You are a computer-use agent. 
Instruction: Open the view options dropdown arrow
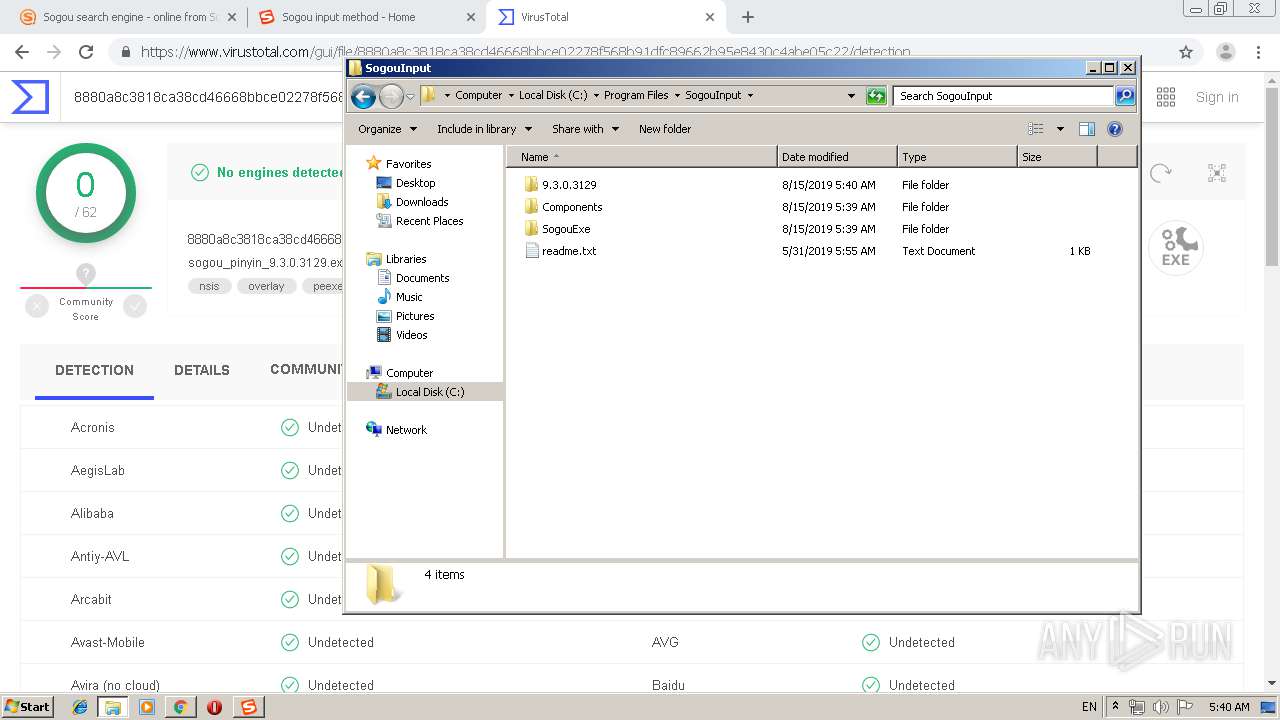pyautogui.click(x=1060, y=129)
